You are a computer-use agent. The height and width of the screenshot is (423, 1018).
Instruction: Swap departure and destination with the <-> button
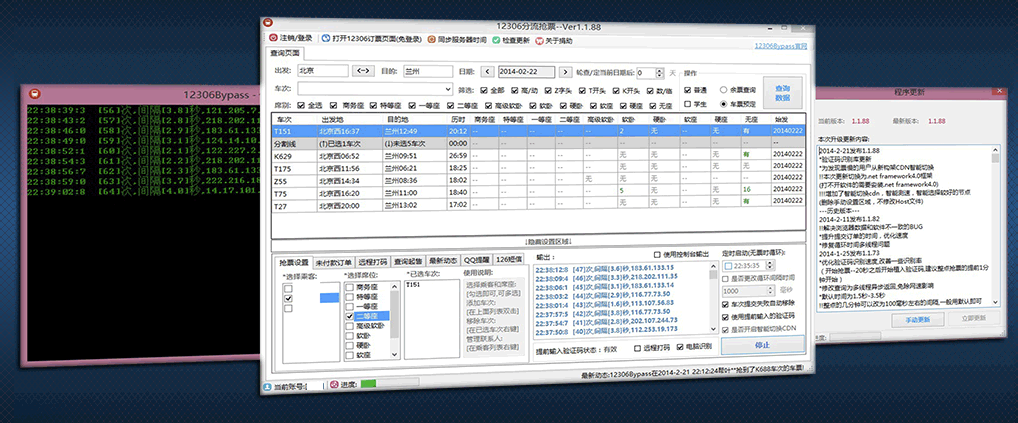[x=363, y=71]
